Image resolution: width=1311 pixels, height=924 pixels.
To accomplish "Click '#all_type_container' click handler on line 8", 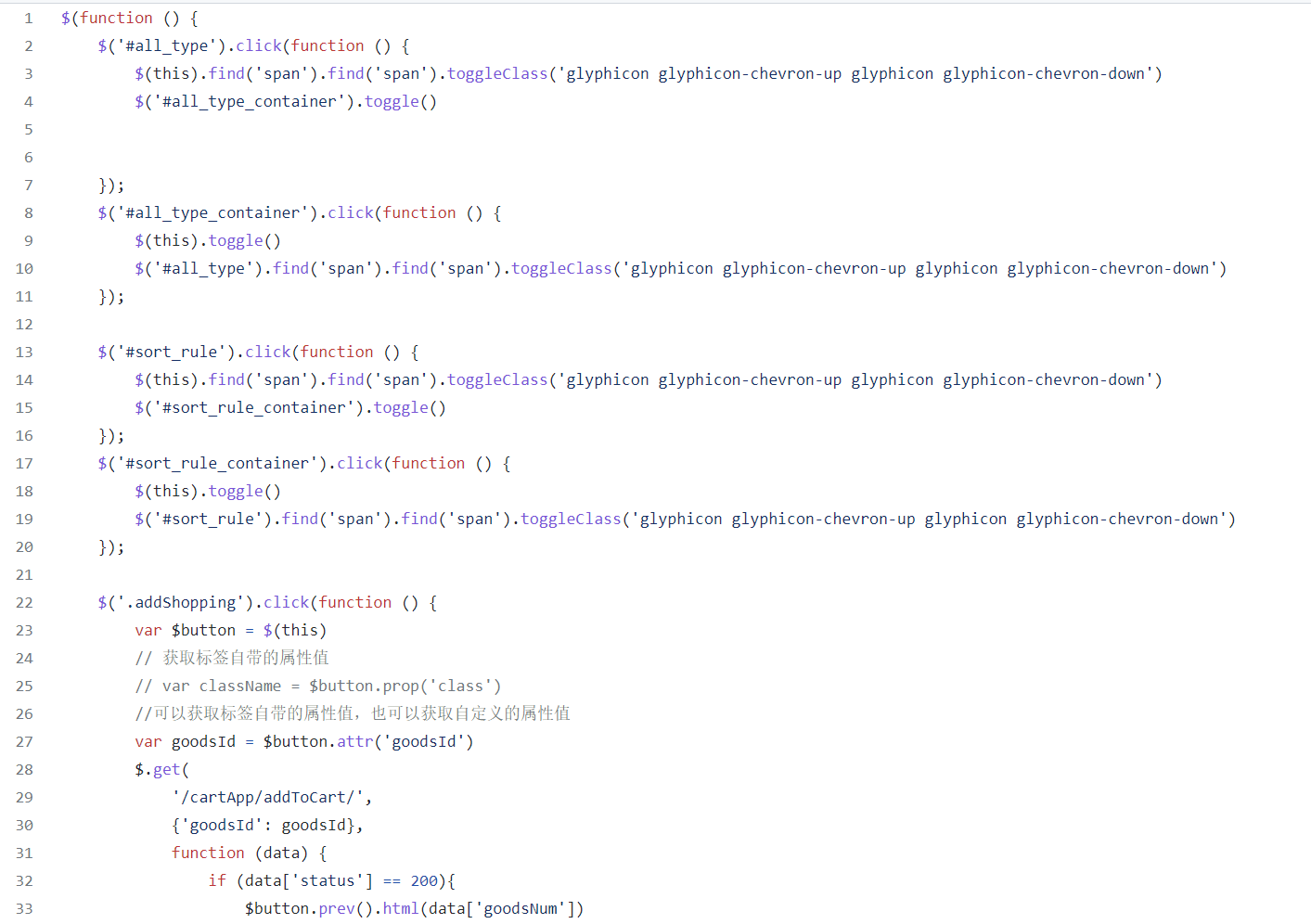I will [x=300, y=213].
